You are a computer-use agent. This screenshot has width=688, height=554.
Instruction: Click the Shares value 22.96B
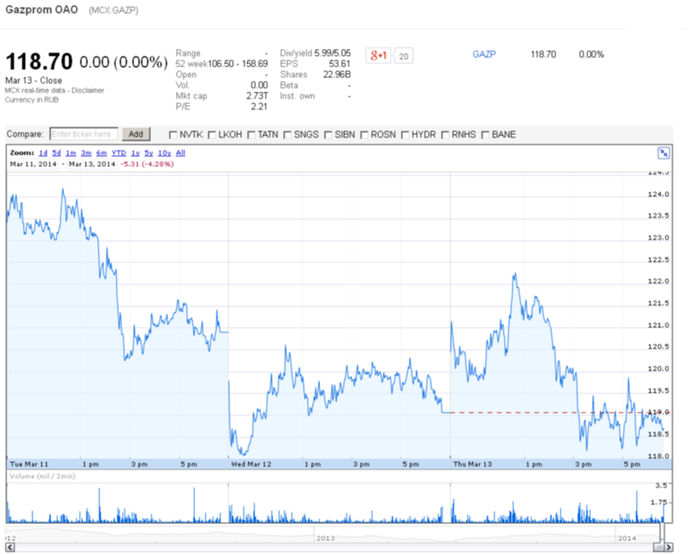tap(337, 75)
